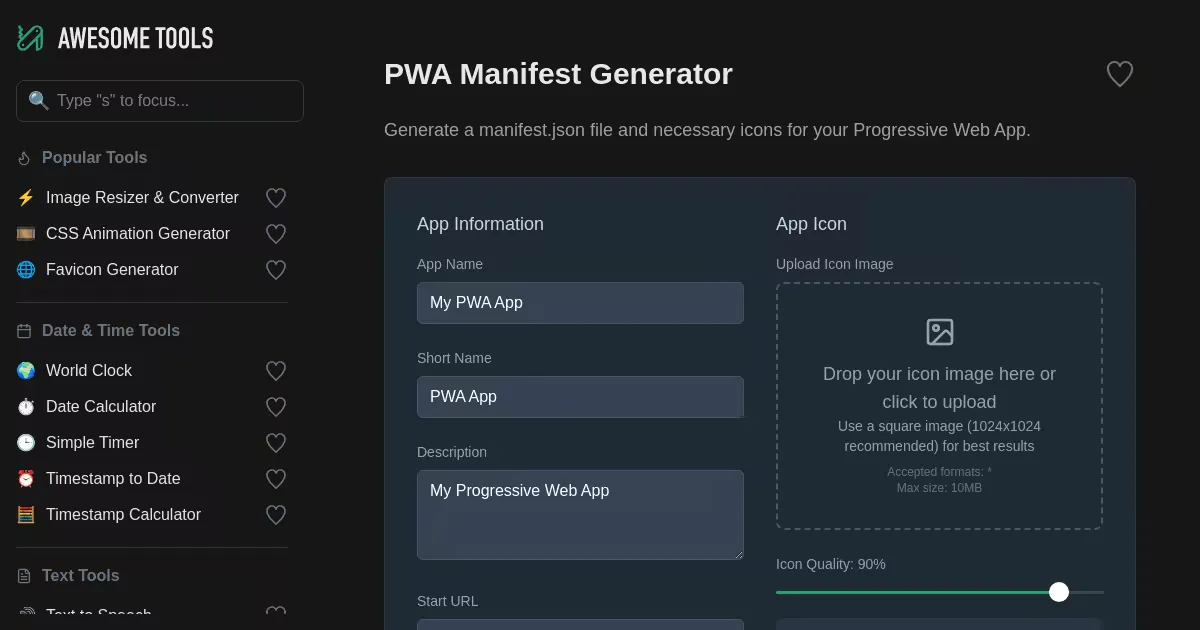Expand the Text Tools section header
The height and width of the screenshot is (630, 1200).
(80, 576)
